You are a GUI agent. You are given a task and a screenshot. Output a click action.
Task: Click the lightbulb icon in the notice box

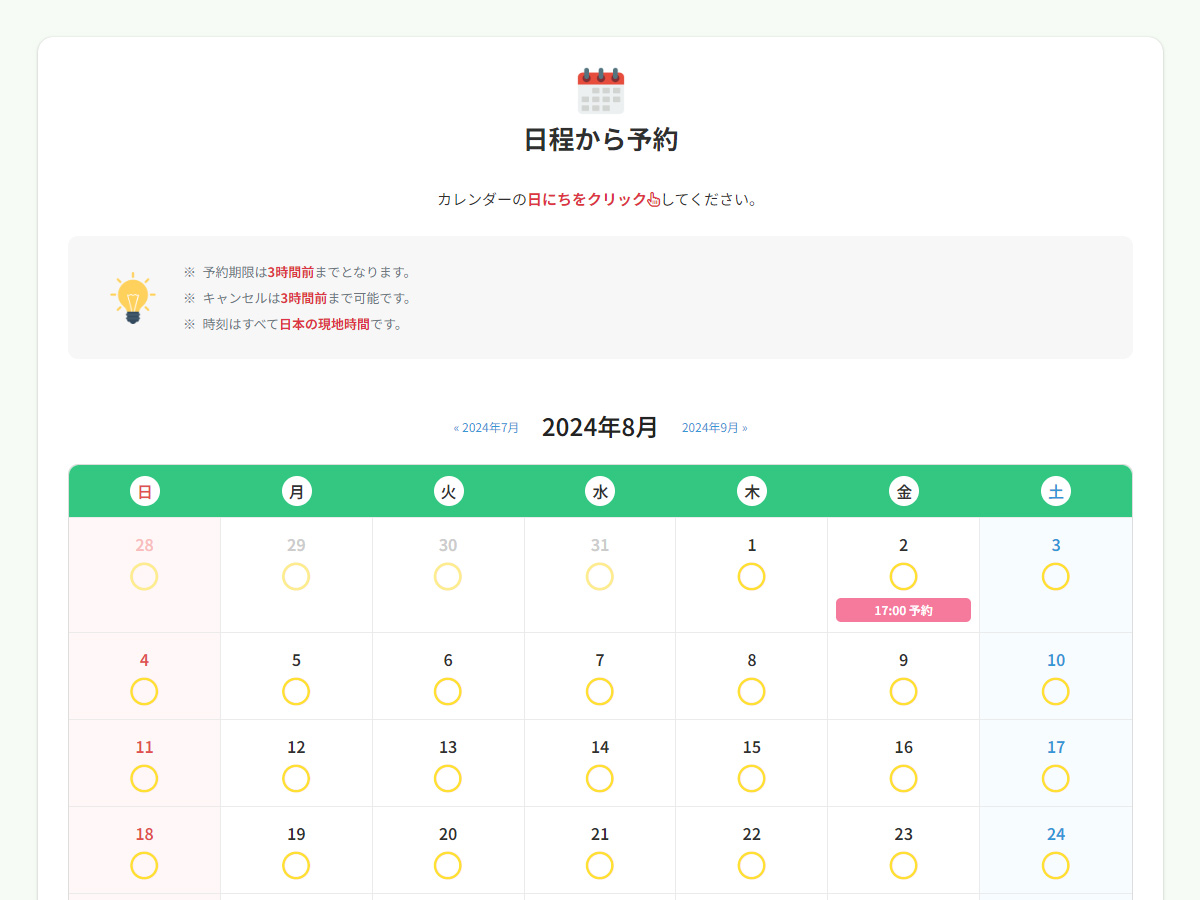pos(130,297)
